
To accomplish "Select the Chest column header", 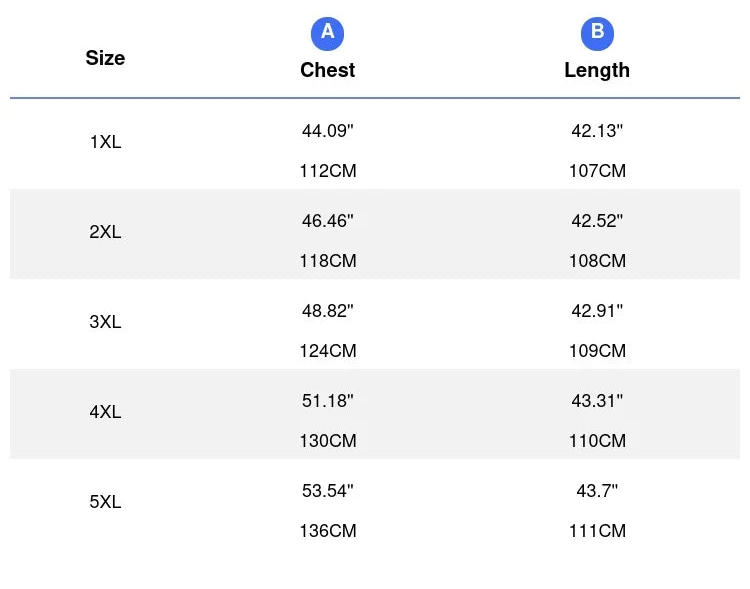I will [x=327, y=70].
